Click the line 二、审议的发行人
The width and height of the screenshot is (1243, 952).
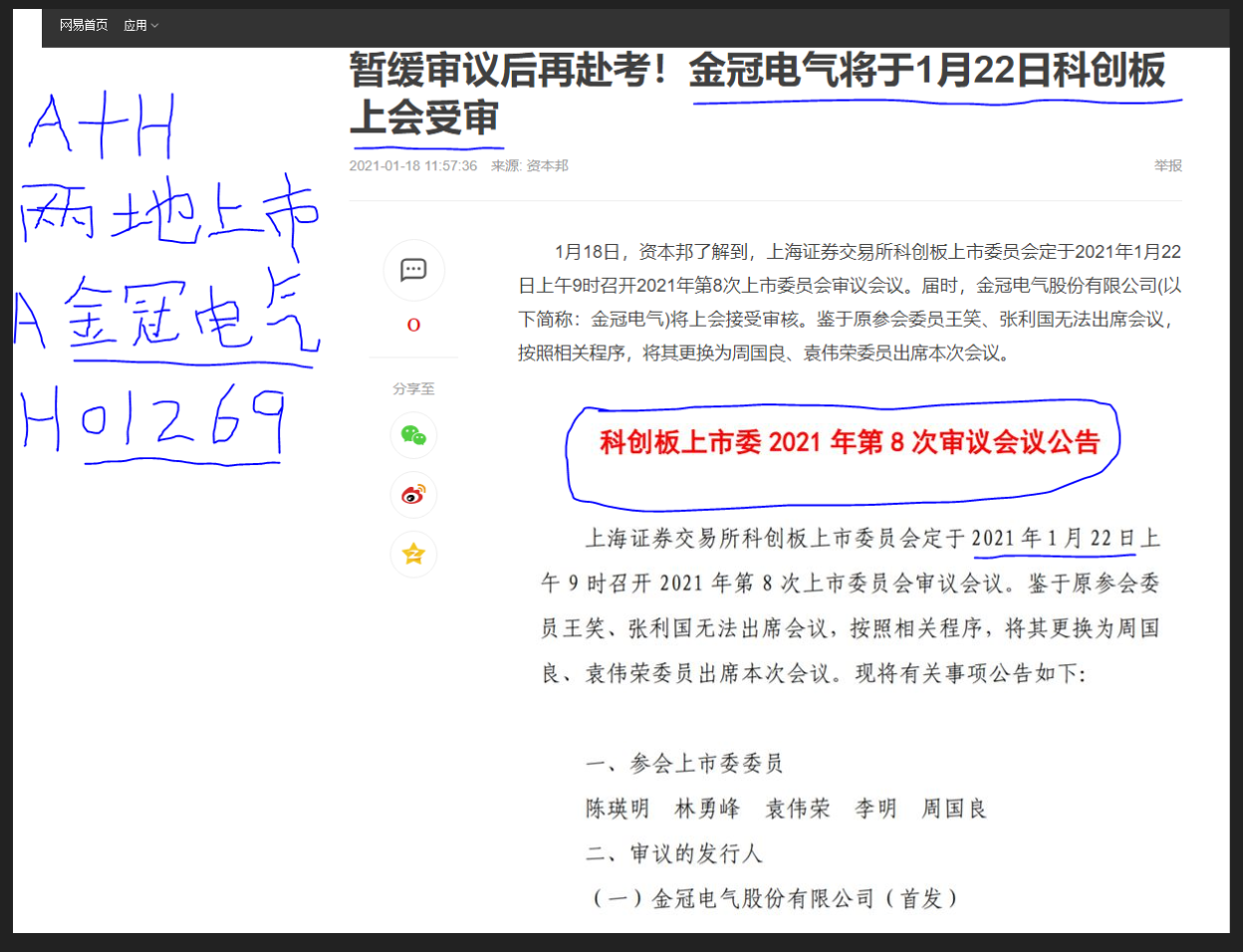[673, 853]
